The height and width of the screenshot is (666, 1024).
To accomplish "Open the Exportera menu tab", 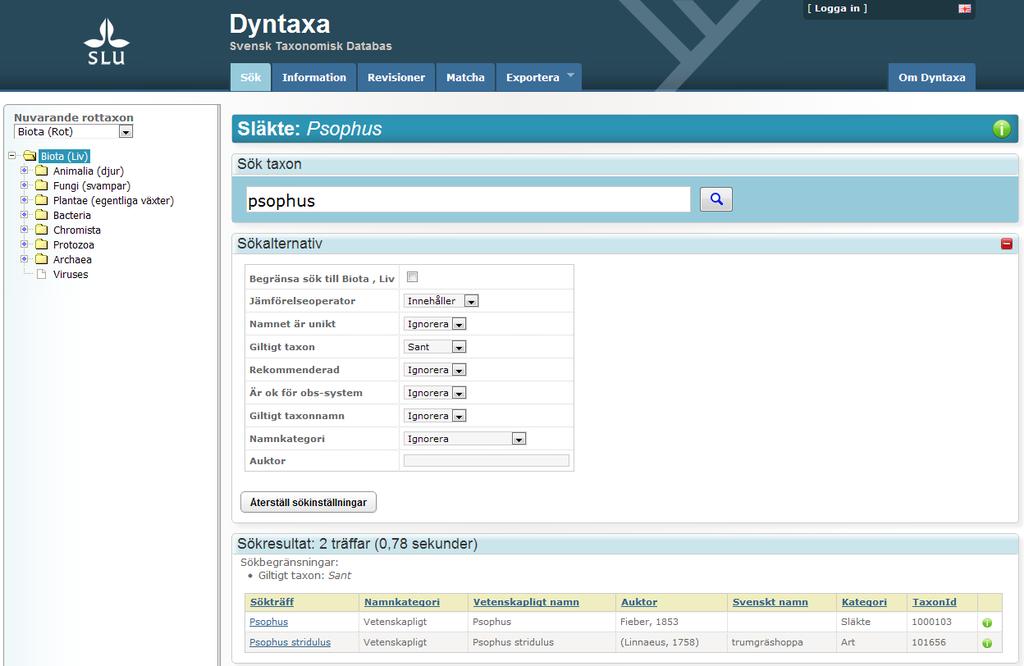I will [x=539, y=77].
